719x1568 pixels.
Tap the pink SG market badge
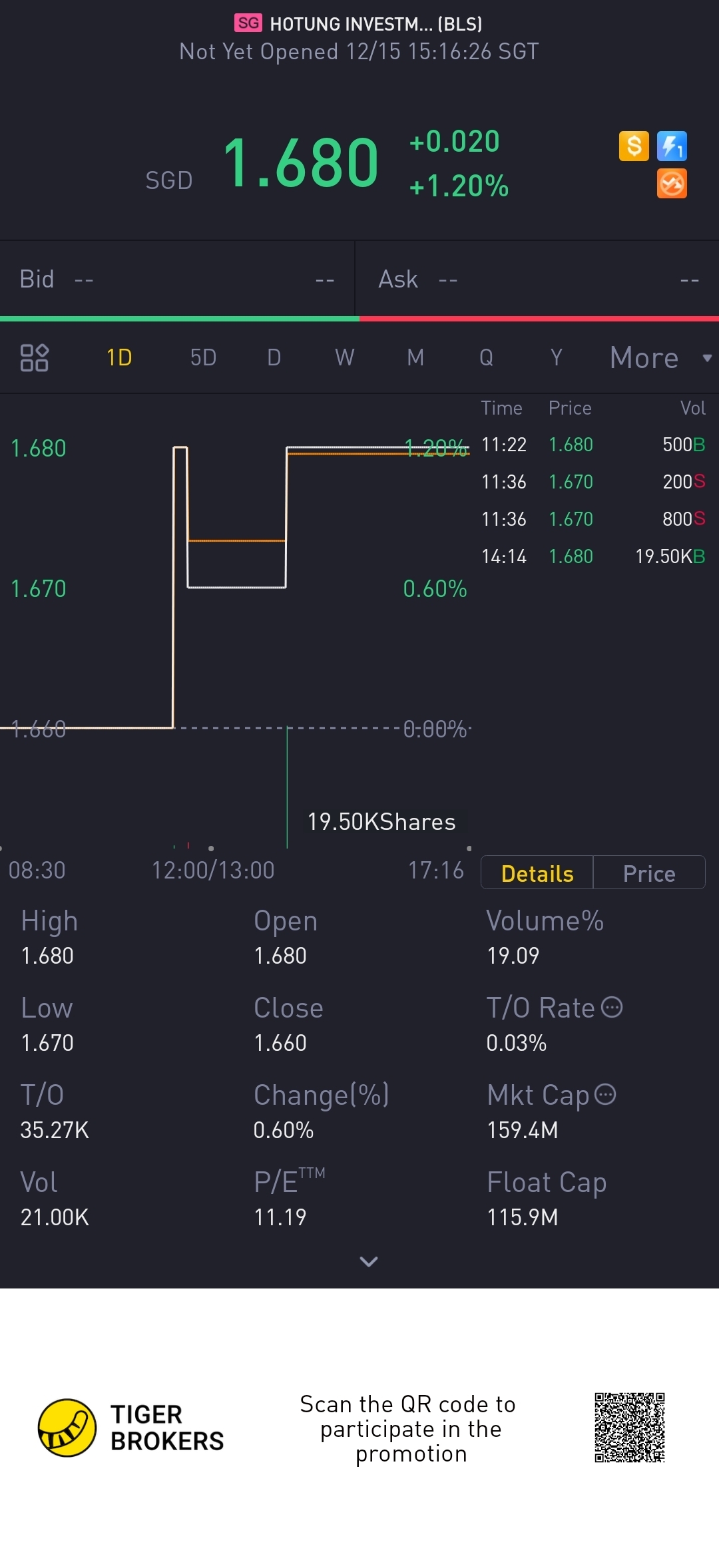pos(248,23)
